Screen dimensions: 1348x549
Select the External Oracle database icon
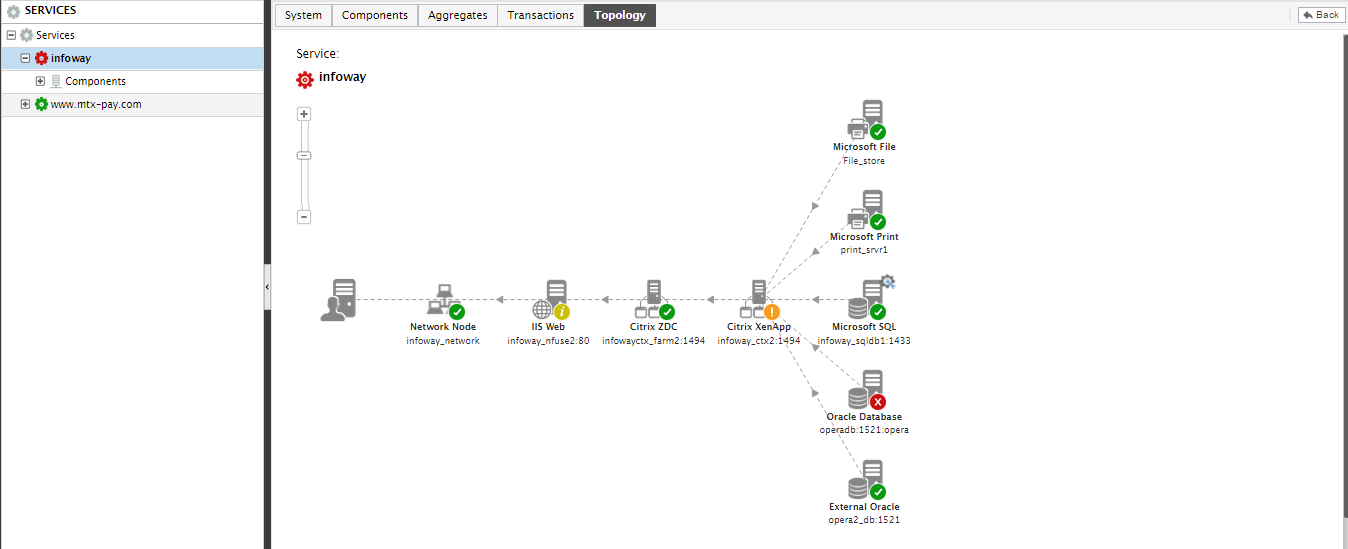[866, 479]
